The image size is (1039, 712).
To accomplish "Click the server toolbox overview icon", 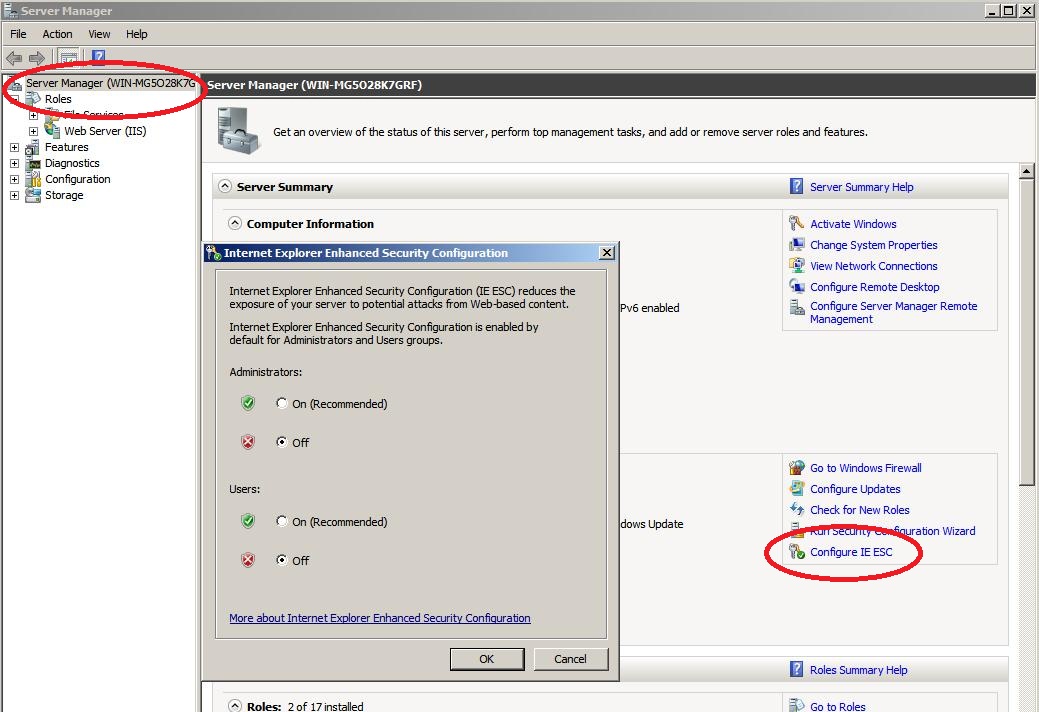I will 237,131.
